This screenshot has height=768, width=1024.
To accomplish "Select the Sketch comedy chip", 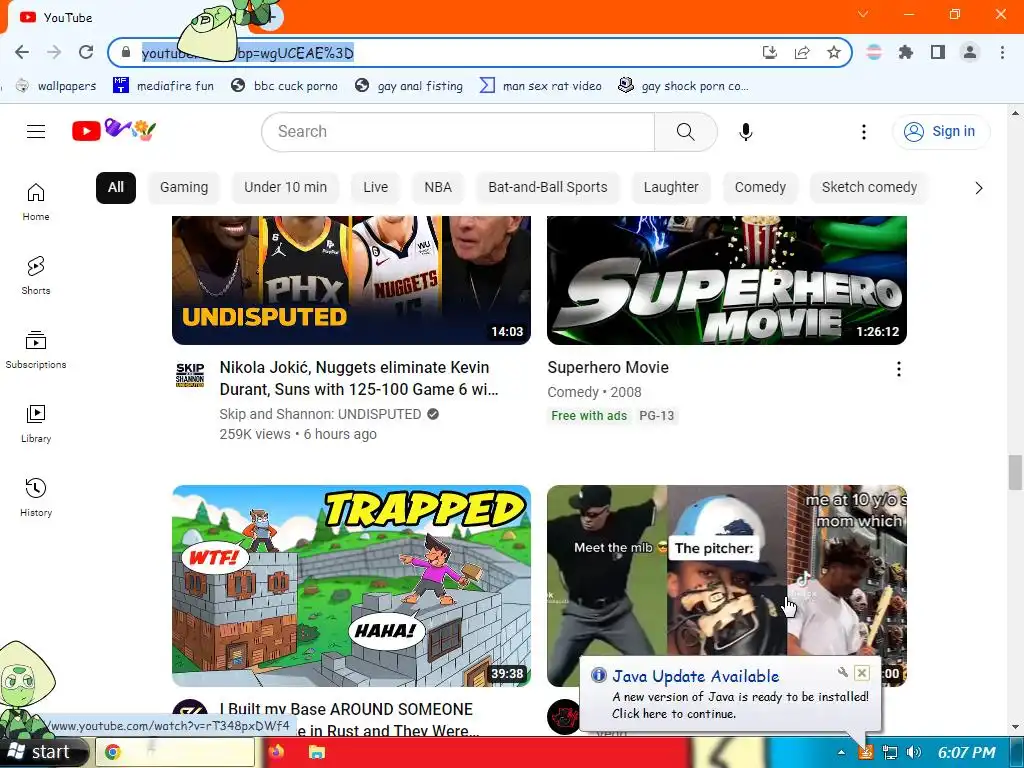I will point(869,188).
